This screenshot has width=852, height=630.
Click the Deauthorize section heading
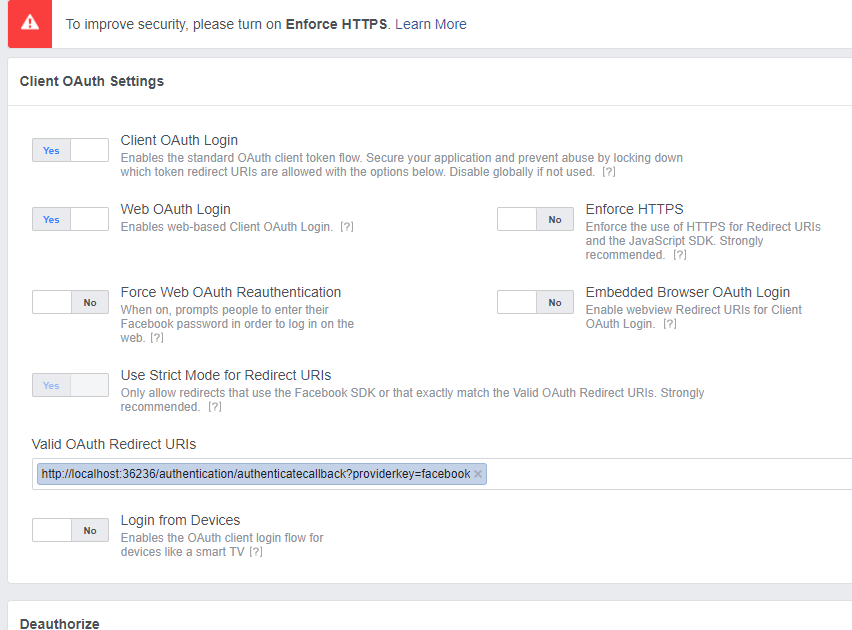click(59, 623)
